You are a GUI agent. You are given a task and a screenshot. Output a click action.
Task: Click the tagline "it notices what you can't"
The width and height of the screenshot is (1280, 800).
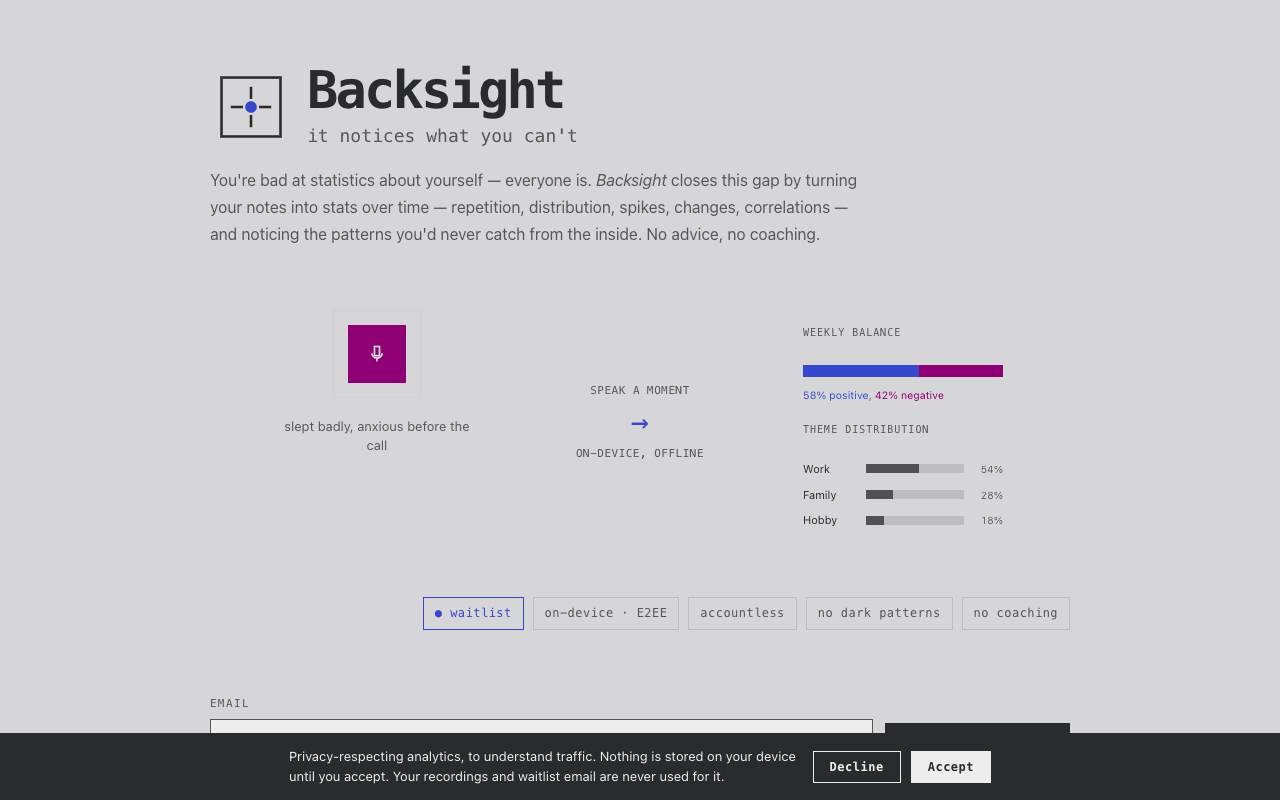tap(443, 136)
